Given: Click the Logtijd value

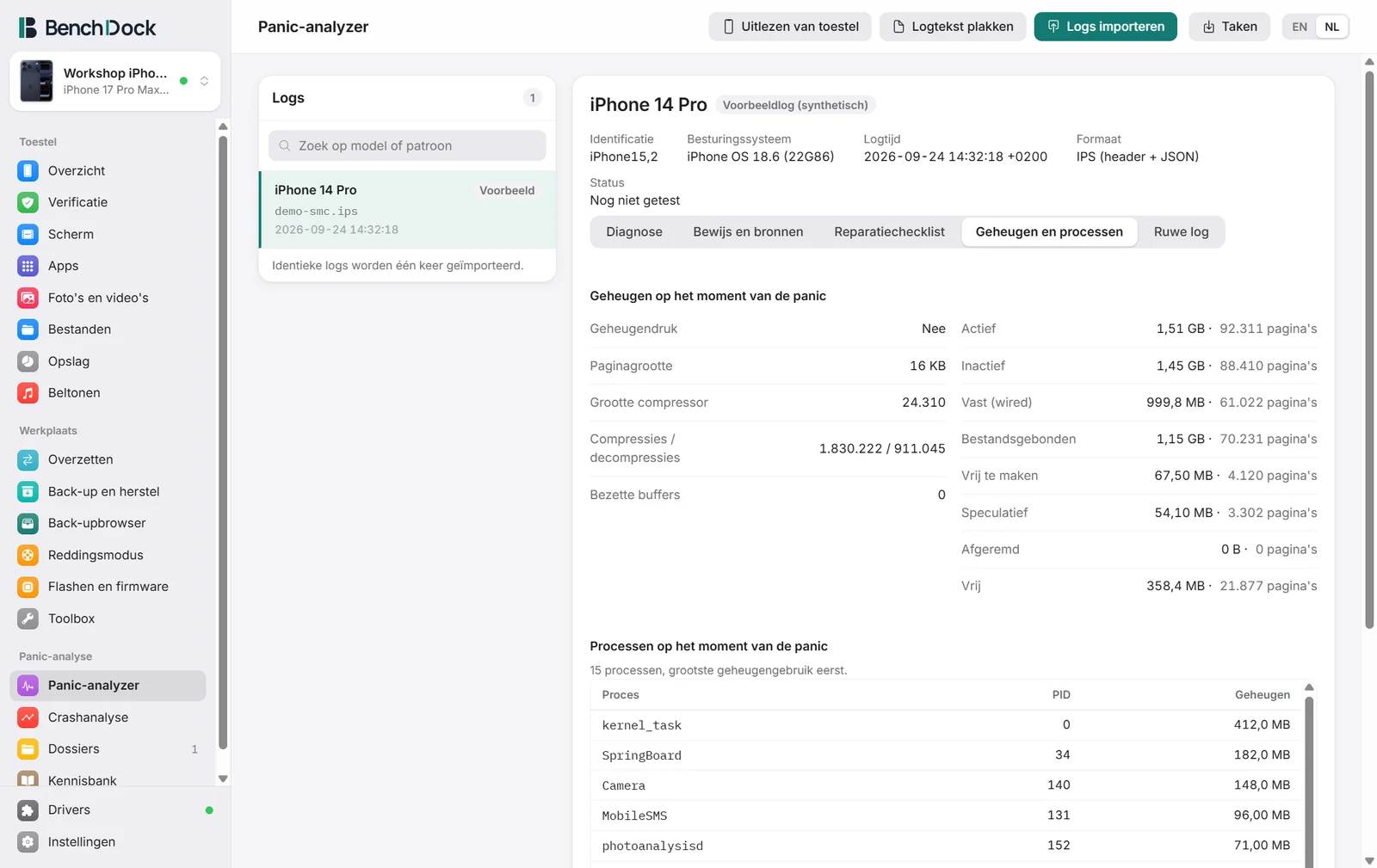Looking at the screenshot, I should [955, 157].
